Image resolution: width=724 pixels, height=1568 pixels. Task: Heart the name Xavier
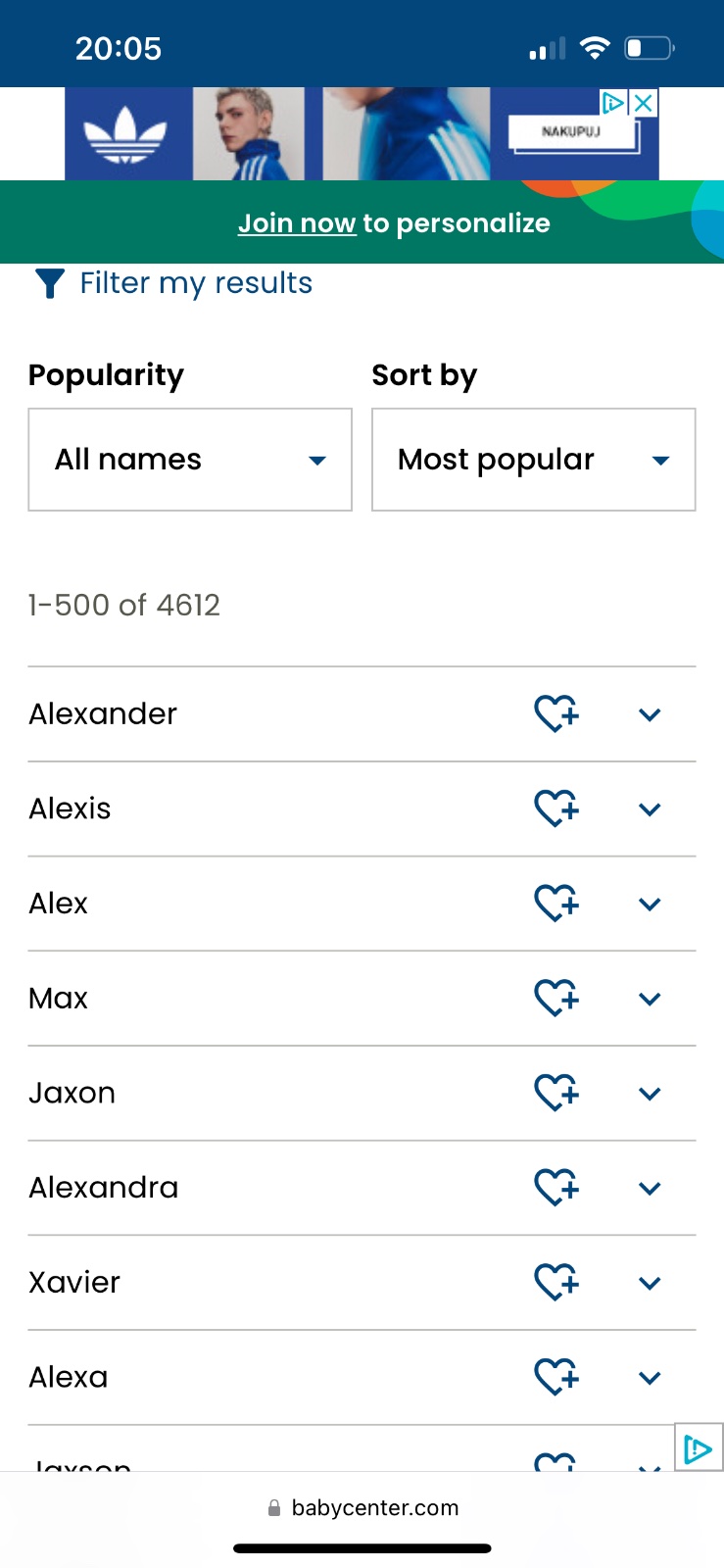coord(556,1282)
